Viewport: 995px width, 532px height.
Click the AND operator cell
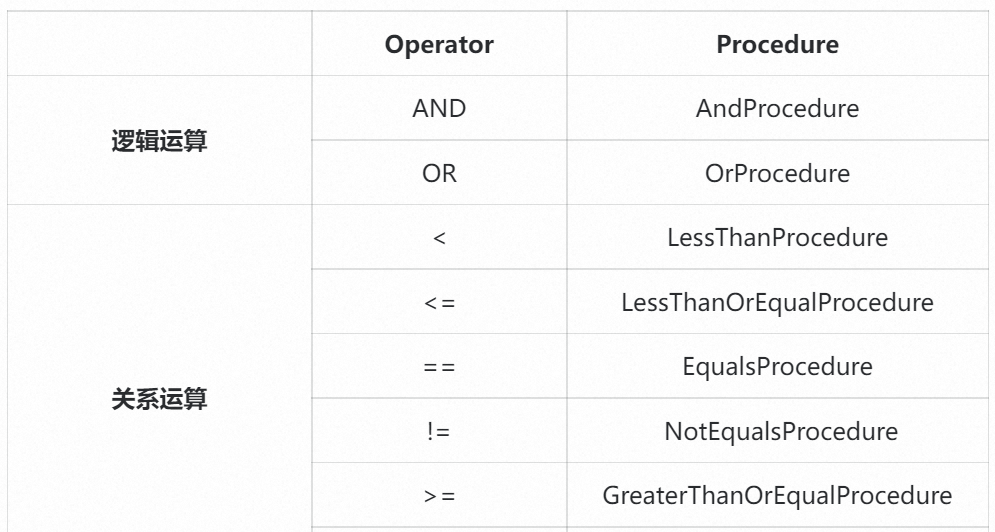click(439, 108)
